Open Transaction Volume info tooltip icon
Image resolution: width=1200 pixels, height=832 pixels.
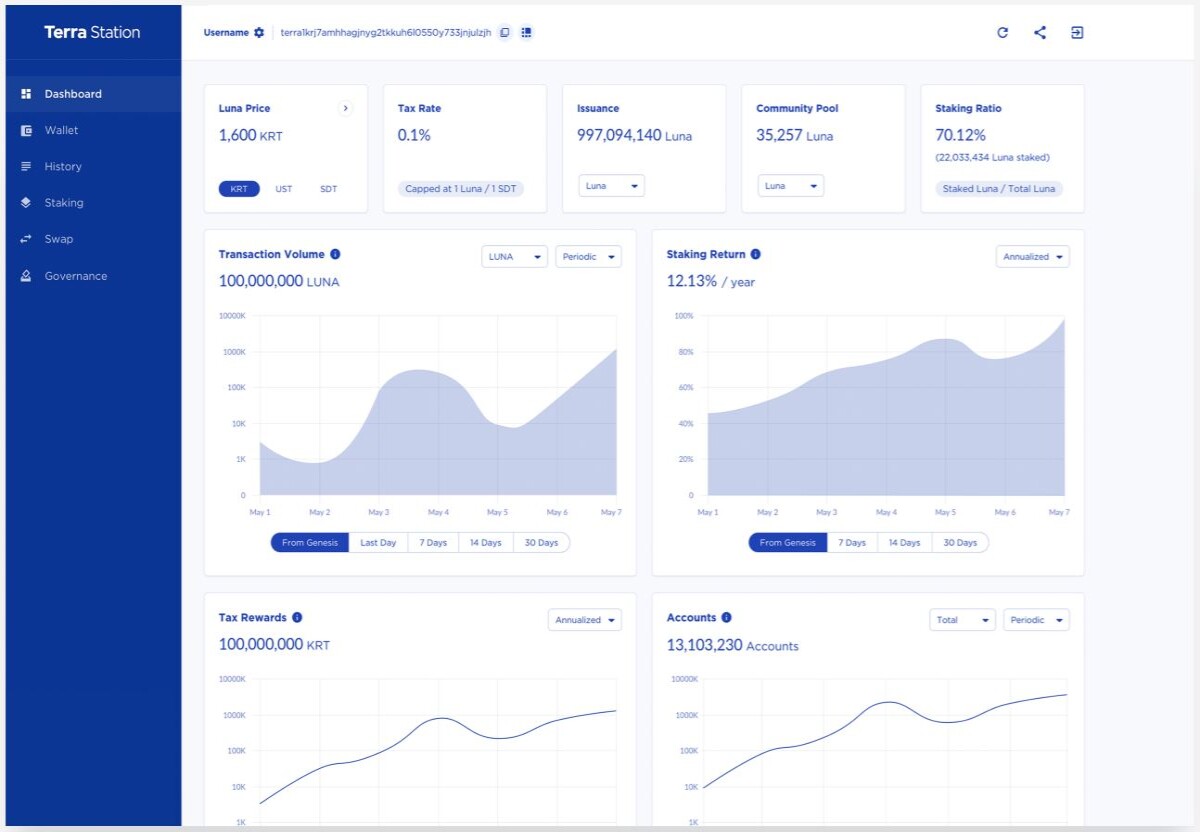(335, 254)
